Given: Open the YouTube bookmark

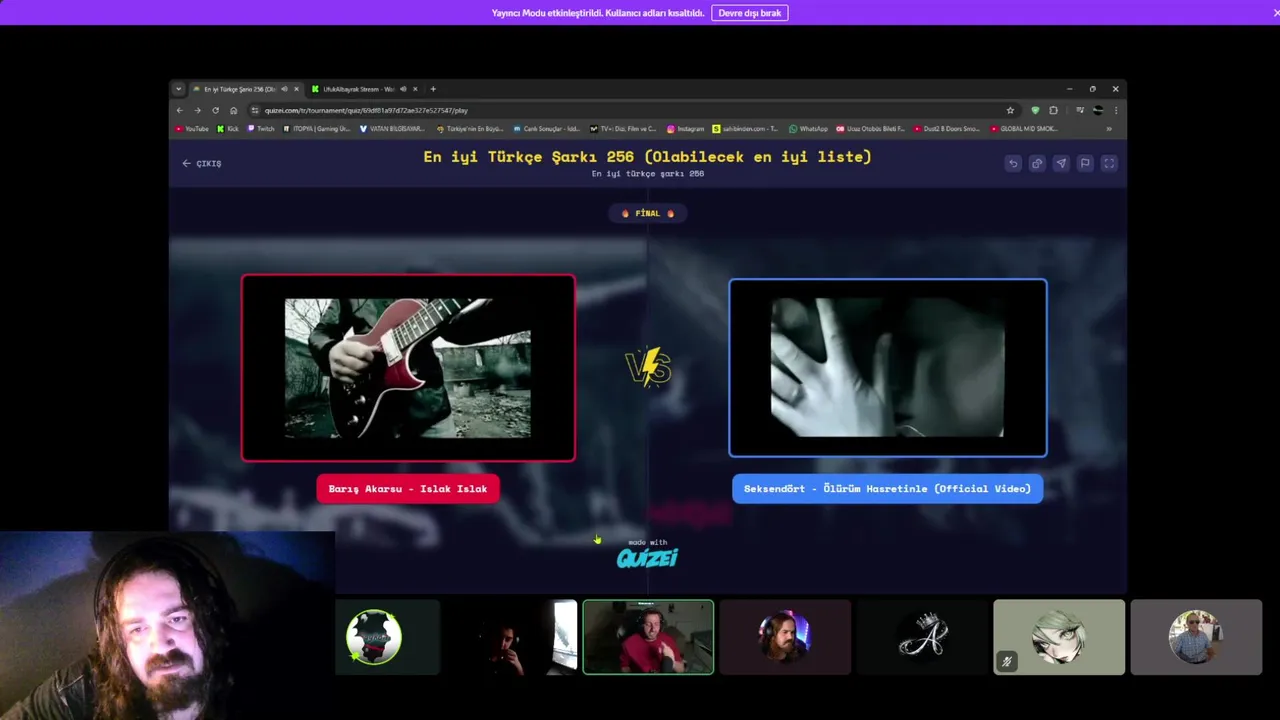Looking at the screenshot, I should coord(192,129).
